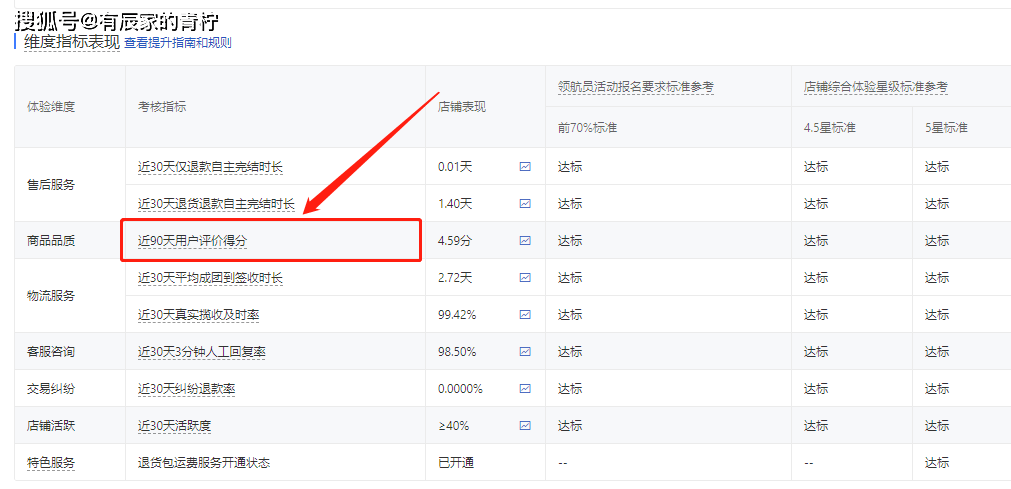This screenshot has height=489, width=1011.
Task: Click 近30天退货退款自主完结时长 indicator
Action: [x=216, y=204]
